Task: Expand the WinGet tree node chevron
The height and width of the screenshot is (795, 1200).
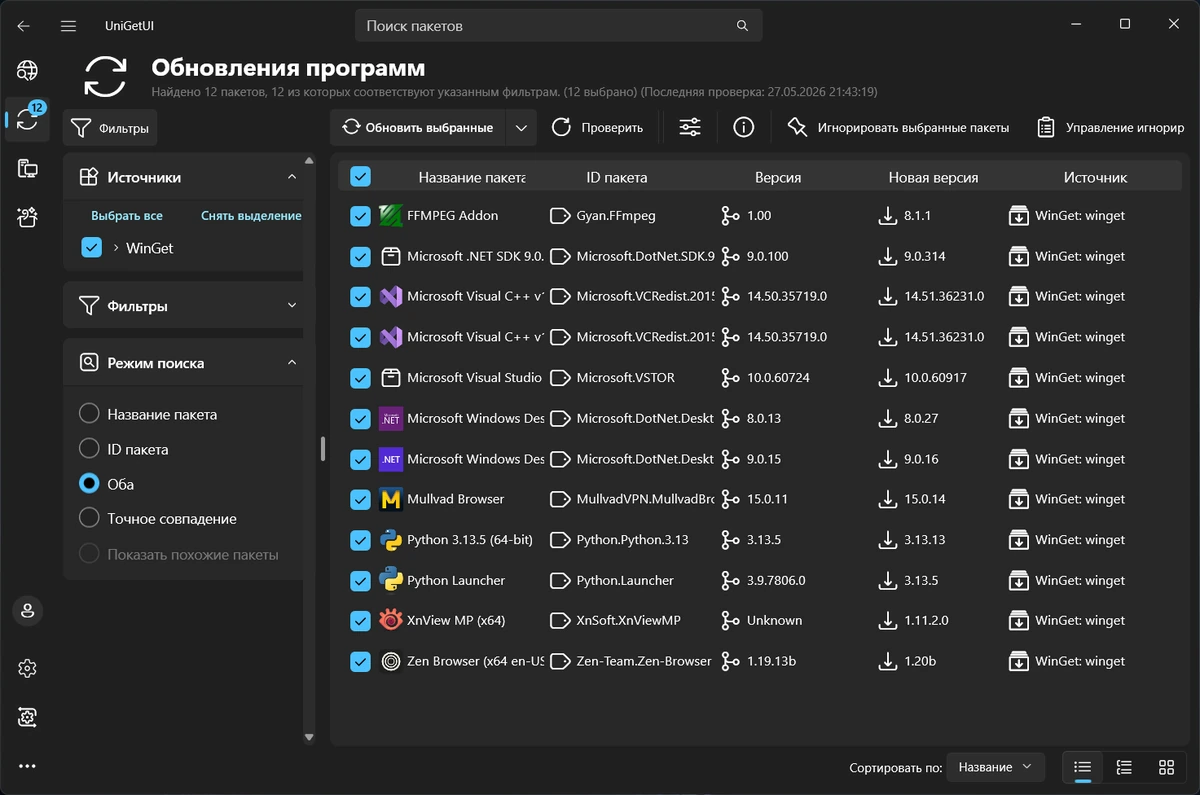Action: (x=116, y=247)
